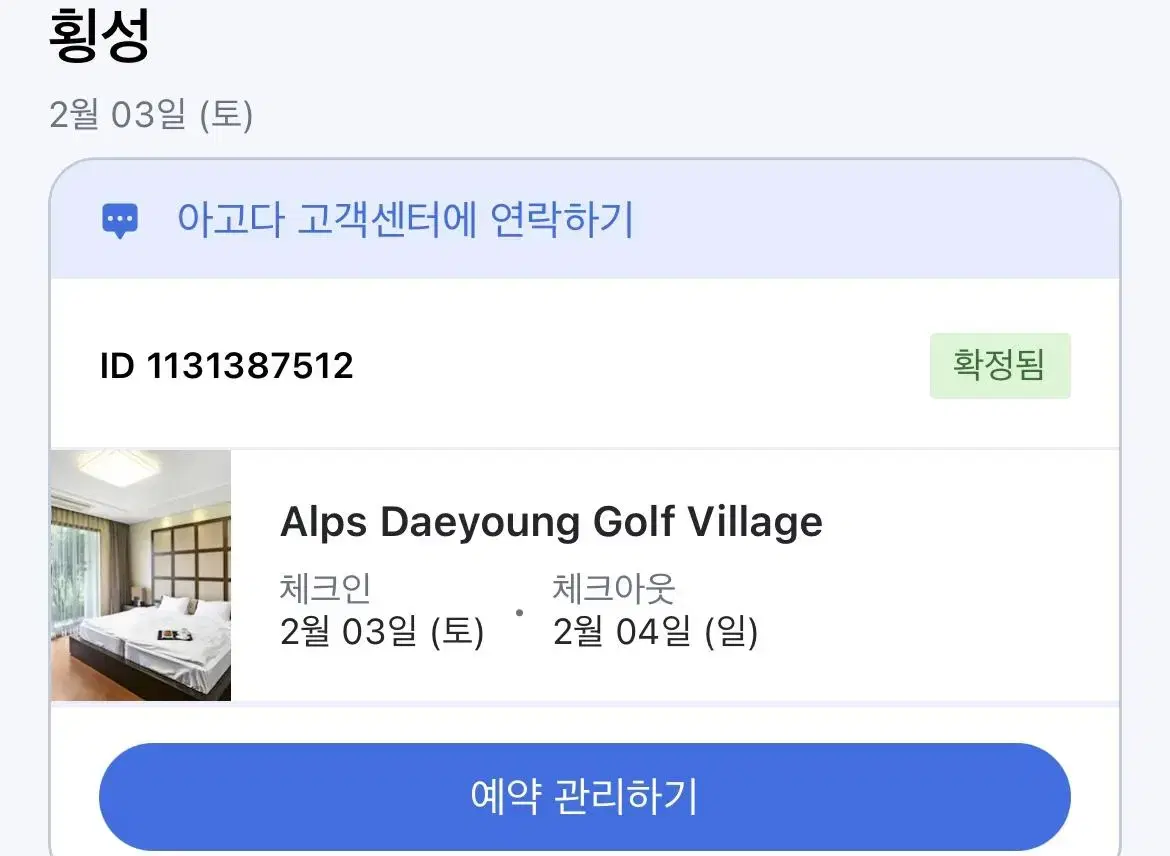
Task: Tap the dot separator between the dates
Action: coord(519,613)
